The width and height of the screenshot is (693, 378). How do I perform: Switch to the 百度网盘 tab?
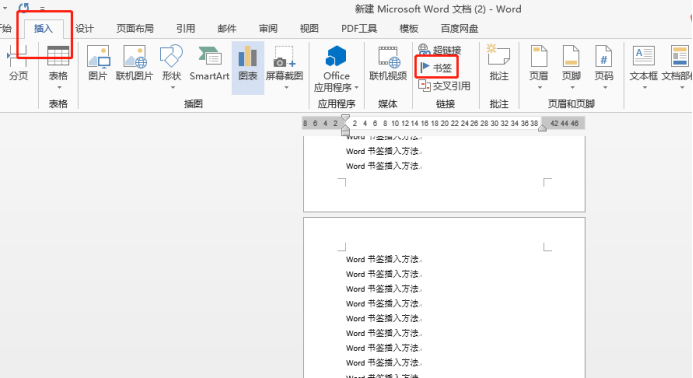pos(459,29)
